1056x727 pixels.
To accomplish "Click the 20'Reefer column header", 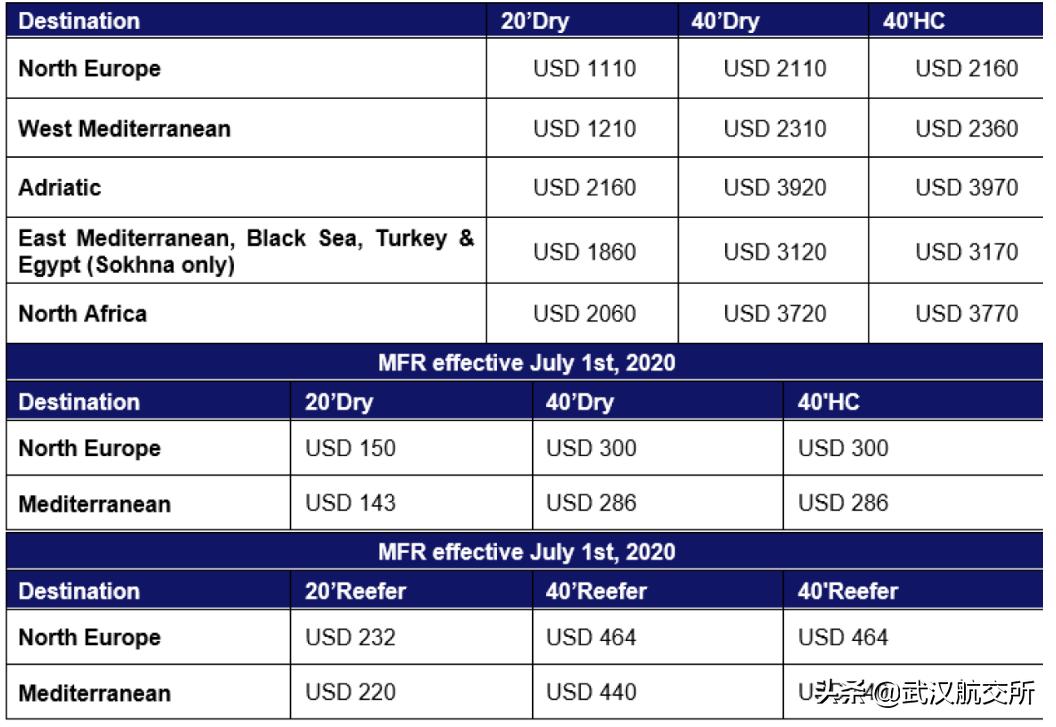I will pyautogui.click(x=356, y=591).
